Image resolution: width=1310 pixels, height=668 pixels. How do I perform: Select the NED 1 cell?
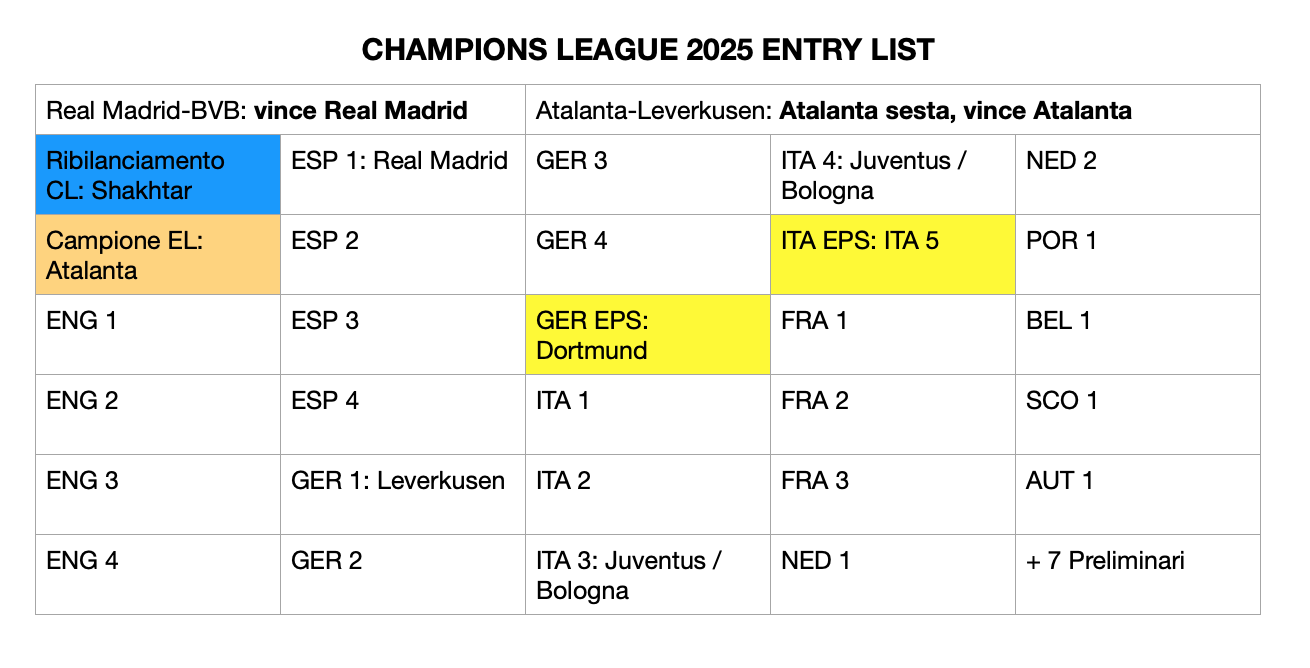[893, 574]
